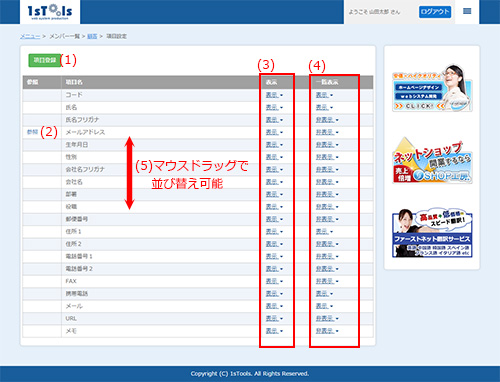Open the ネットショップ ad banner
500x382 pixels.
point(432,161)
